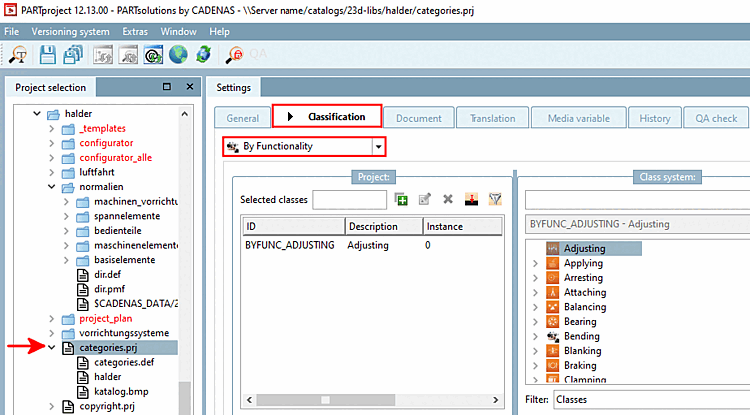Switch to the Translation tab

(x=493, y=118)
